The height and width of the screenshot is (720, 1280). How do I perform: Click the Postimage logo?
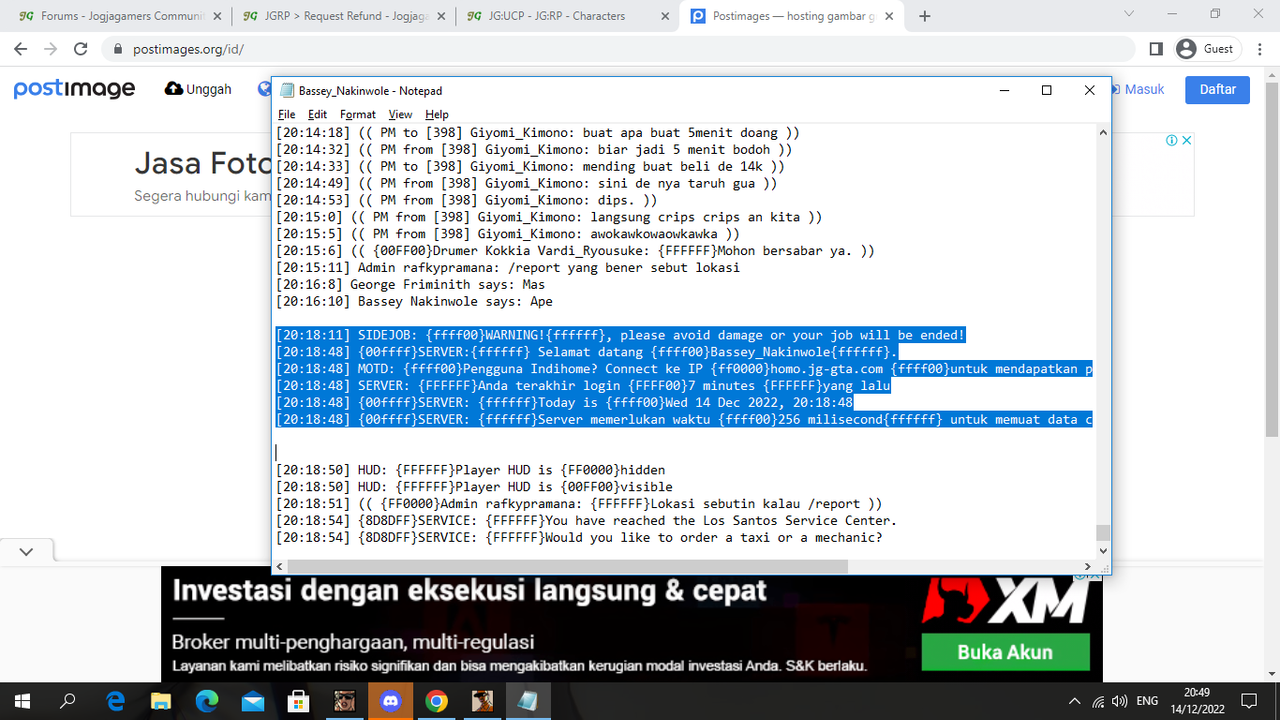click(74, 89)
